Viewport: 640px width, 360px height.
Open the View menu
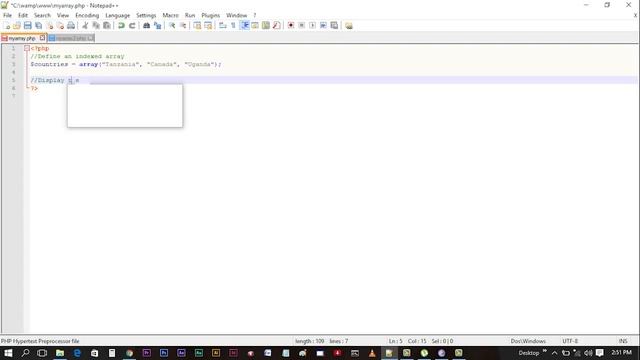point(62,15)
